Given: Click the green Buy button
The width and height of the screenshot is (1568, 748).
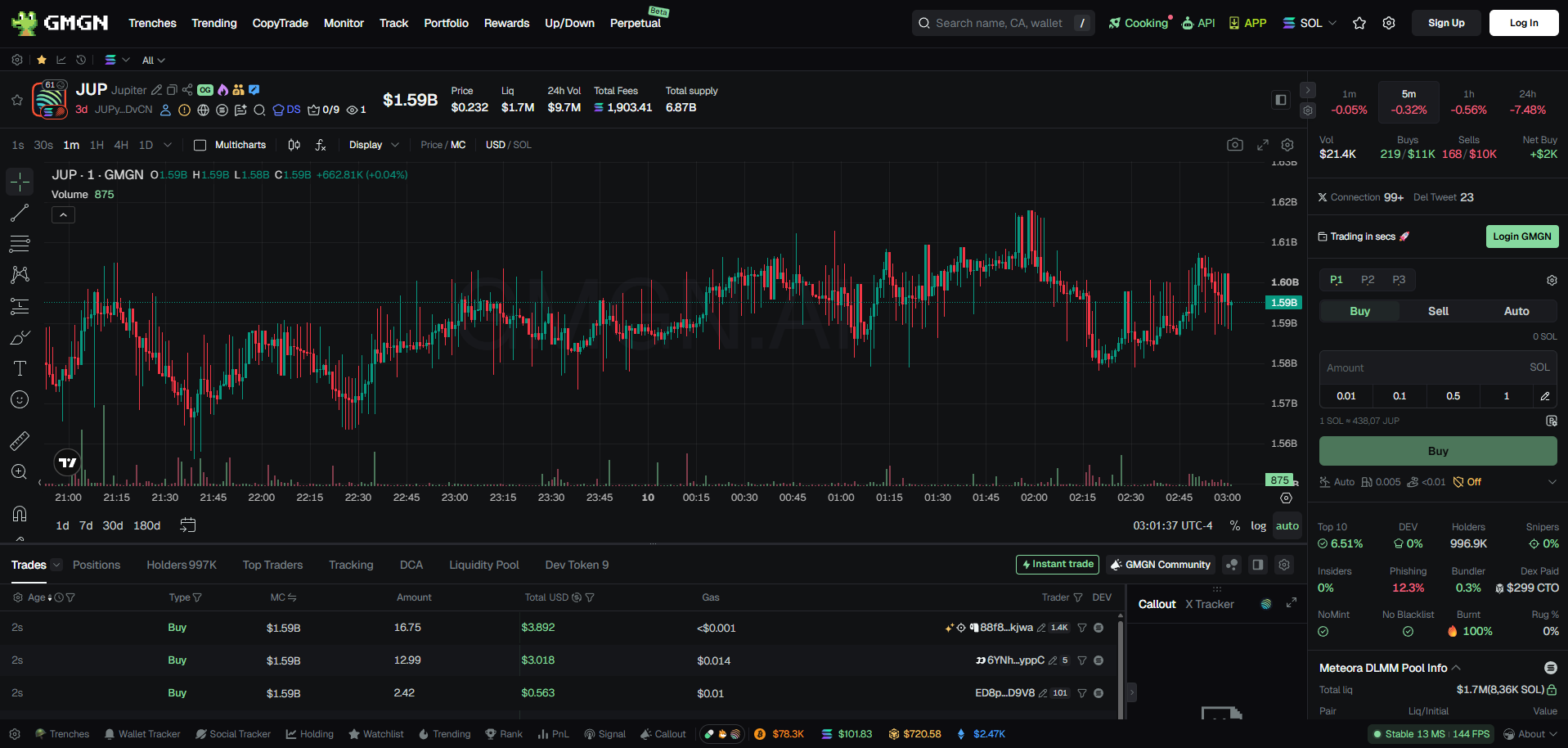Looking at the screenshot, I should click(x=1438, y=451).
